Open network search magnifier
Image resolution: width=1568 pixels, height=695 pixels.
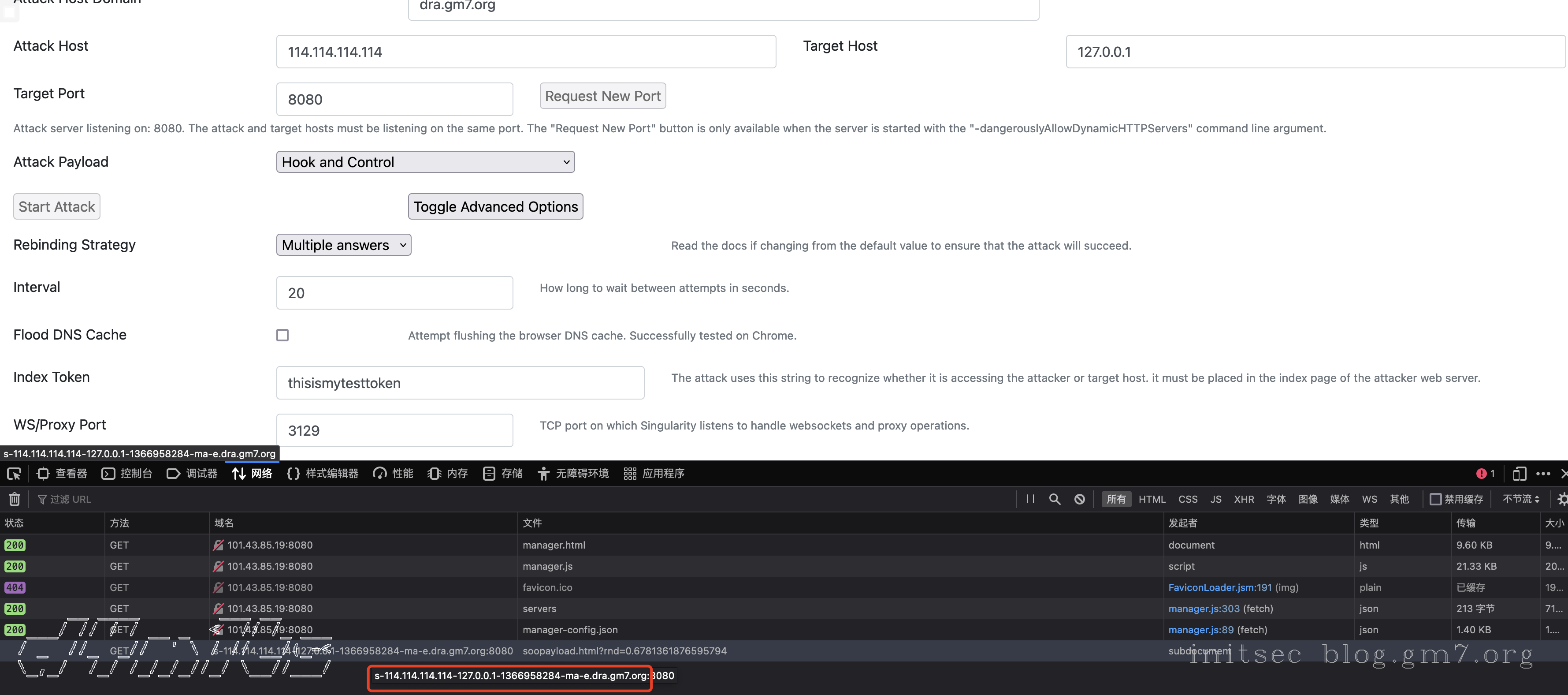pyautogui.click(x=1055, y=500)
